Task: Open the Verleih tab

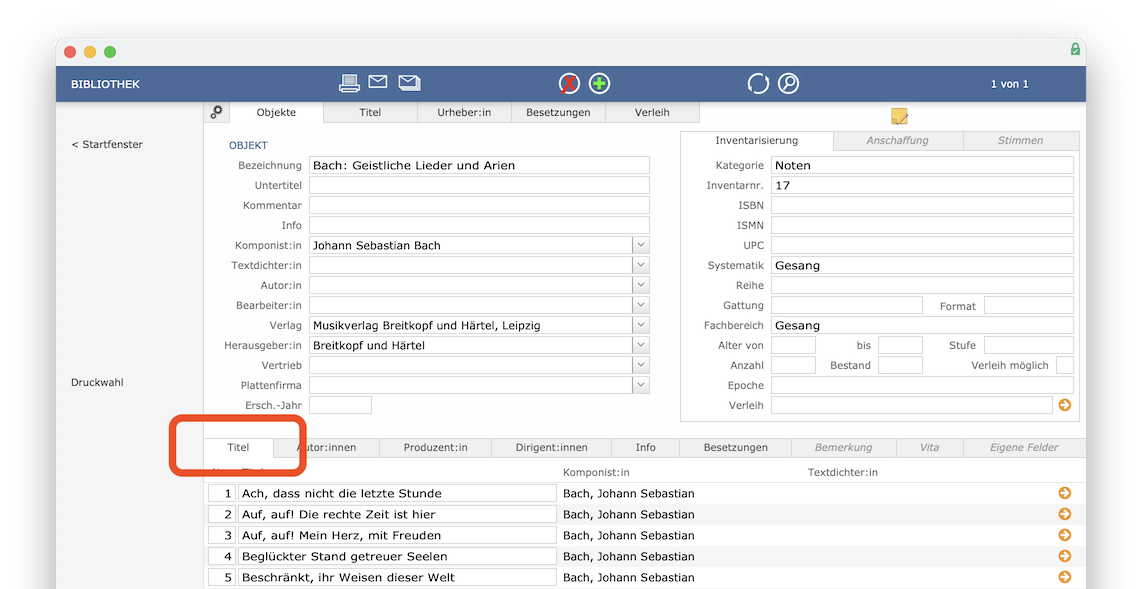Action: point(652,112)
